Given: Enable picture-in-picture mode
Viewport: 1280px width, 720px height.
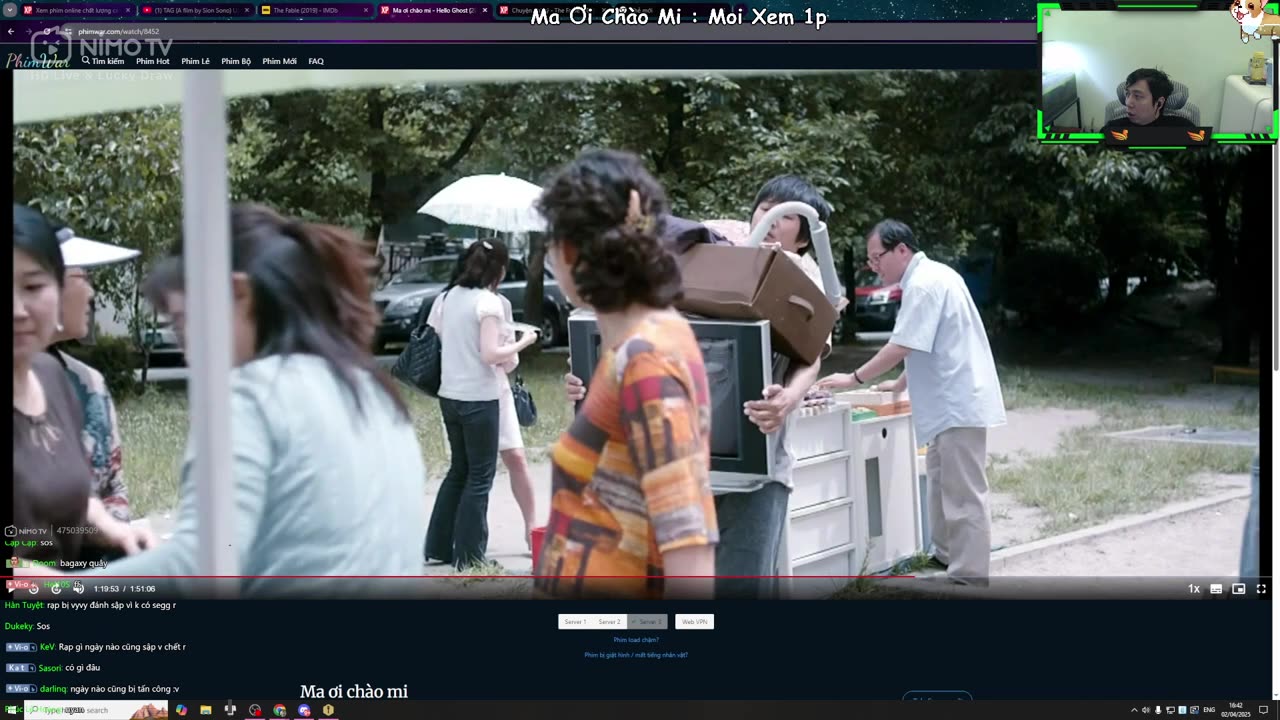Looking at the screenshot, I should [1238, 589].
